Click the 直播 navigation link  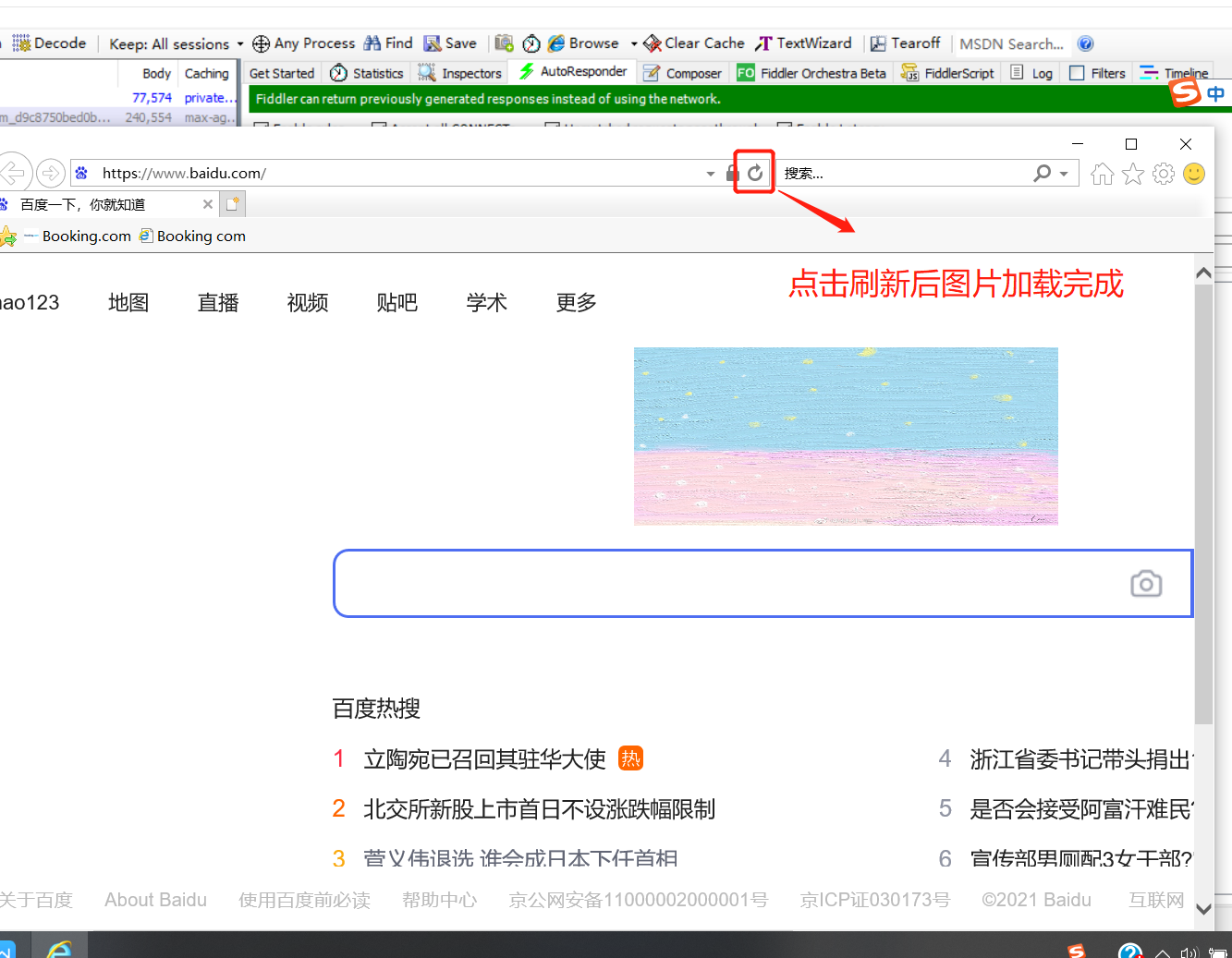coord(218,303)
